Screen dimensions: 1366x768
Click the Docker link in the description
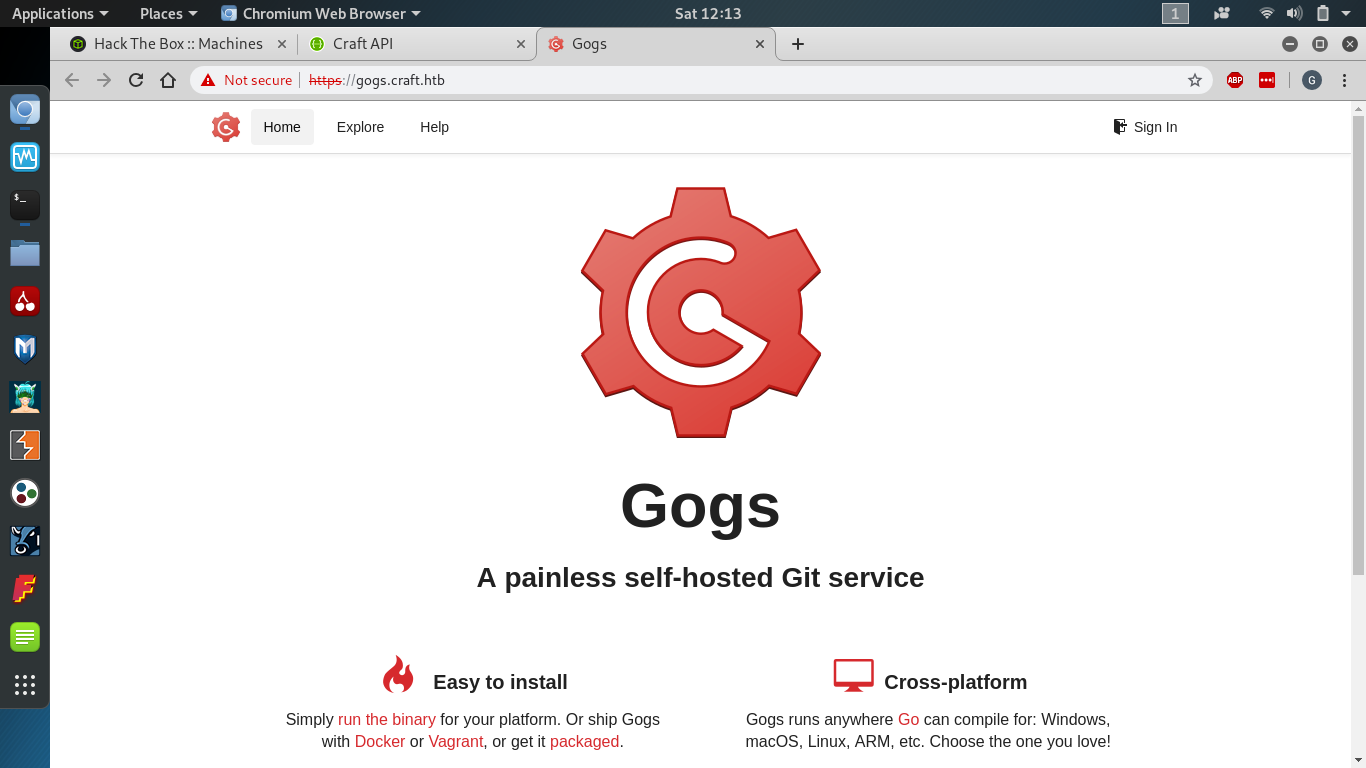(378, 741)
